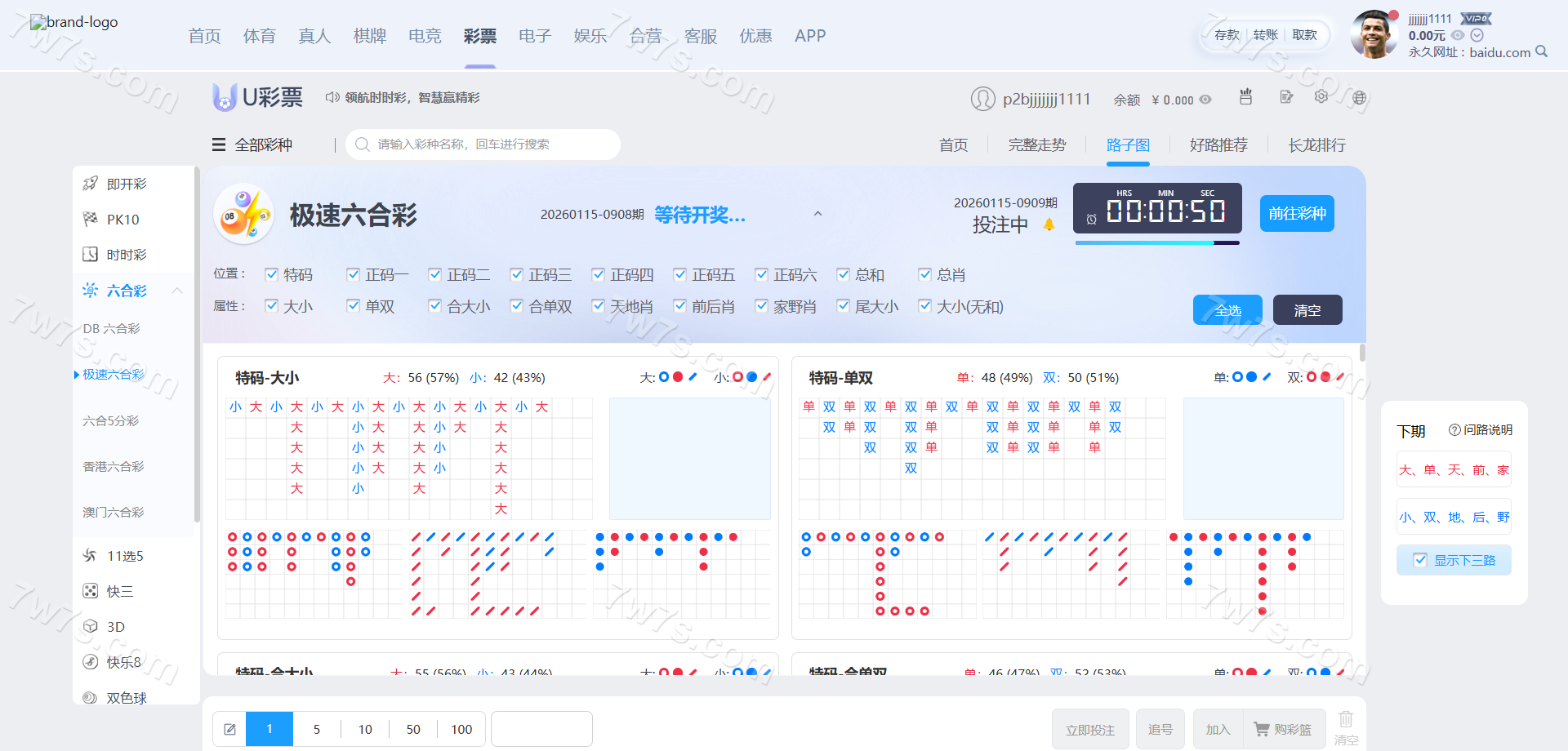Click the globe language icon

coord(1359,98)
